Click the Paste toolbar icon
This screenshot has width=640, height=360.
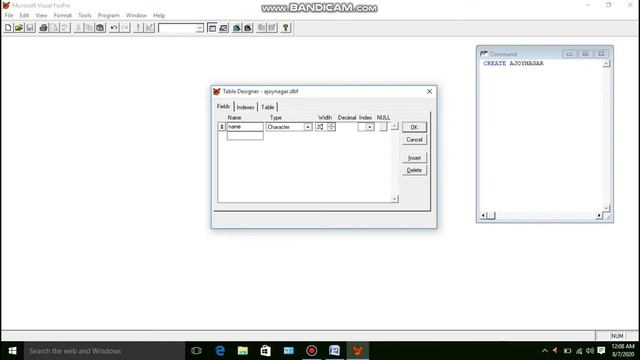point(100,28)
